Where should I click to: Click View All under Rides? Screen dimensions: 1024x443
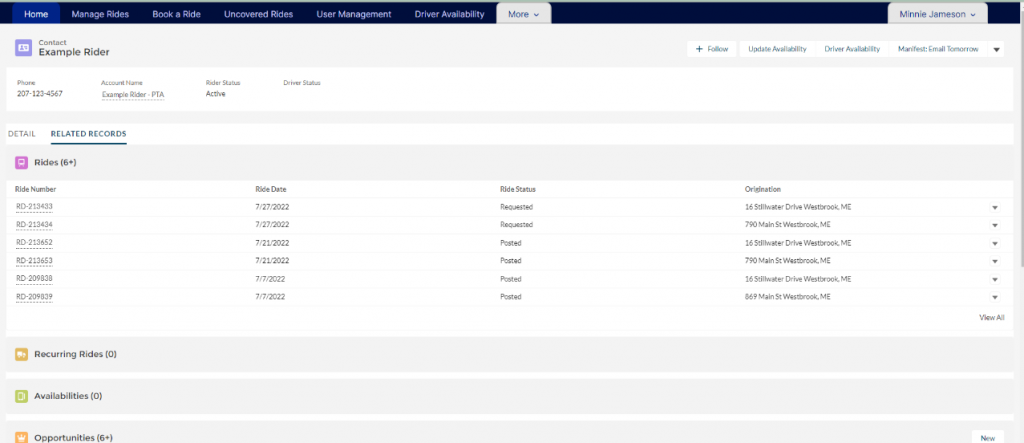pyautogui.click(x=992, y=317)
